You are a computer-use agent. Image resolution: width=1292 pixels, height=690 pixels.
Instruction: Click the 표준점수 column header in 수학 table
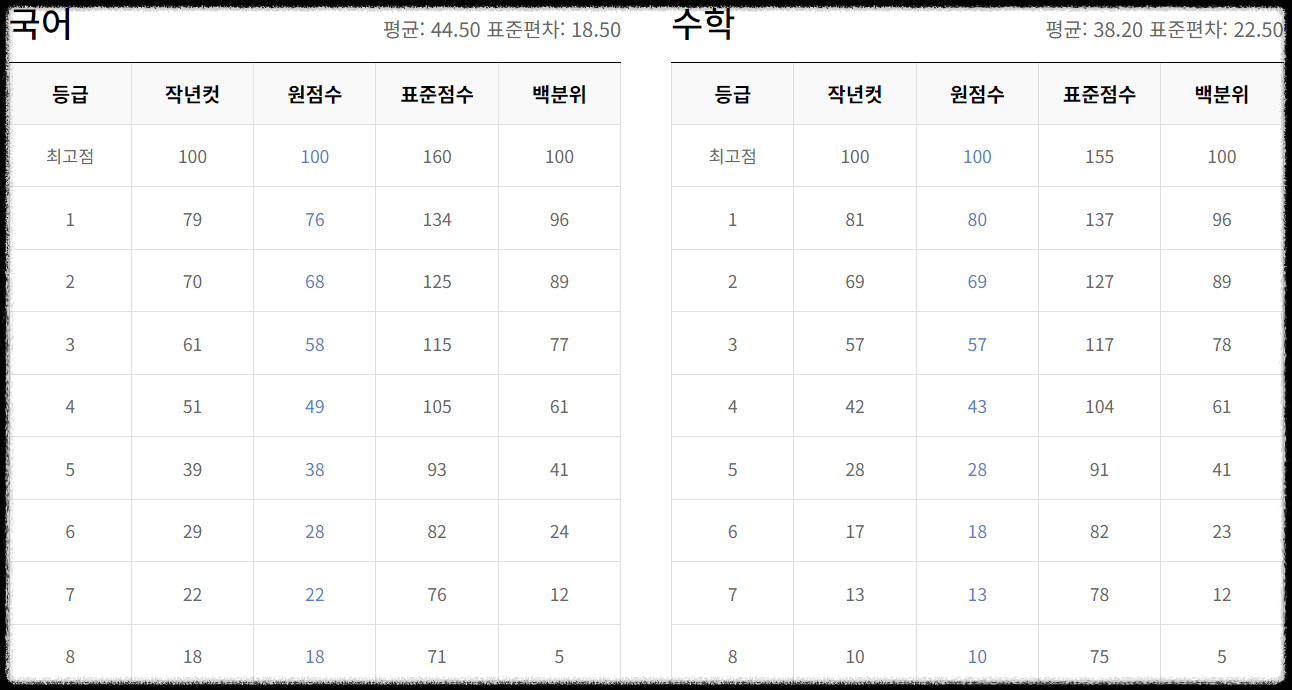pos(1099,93)
